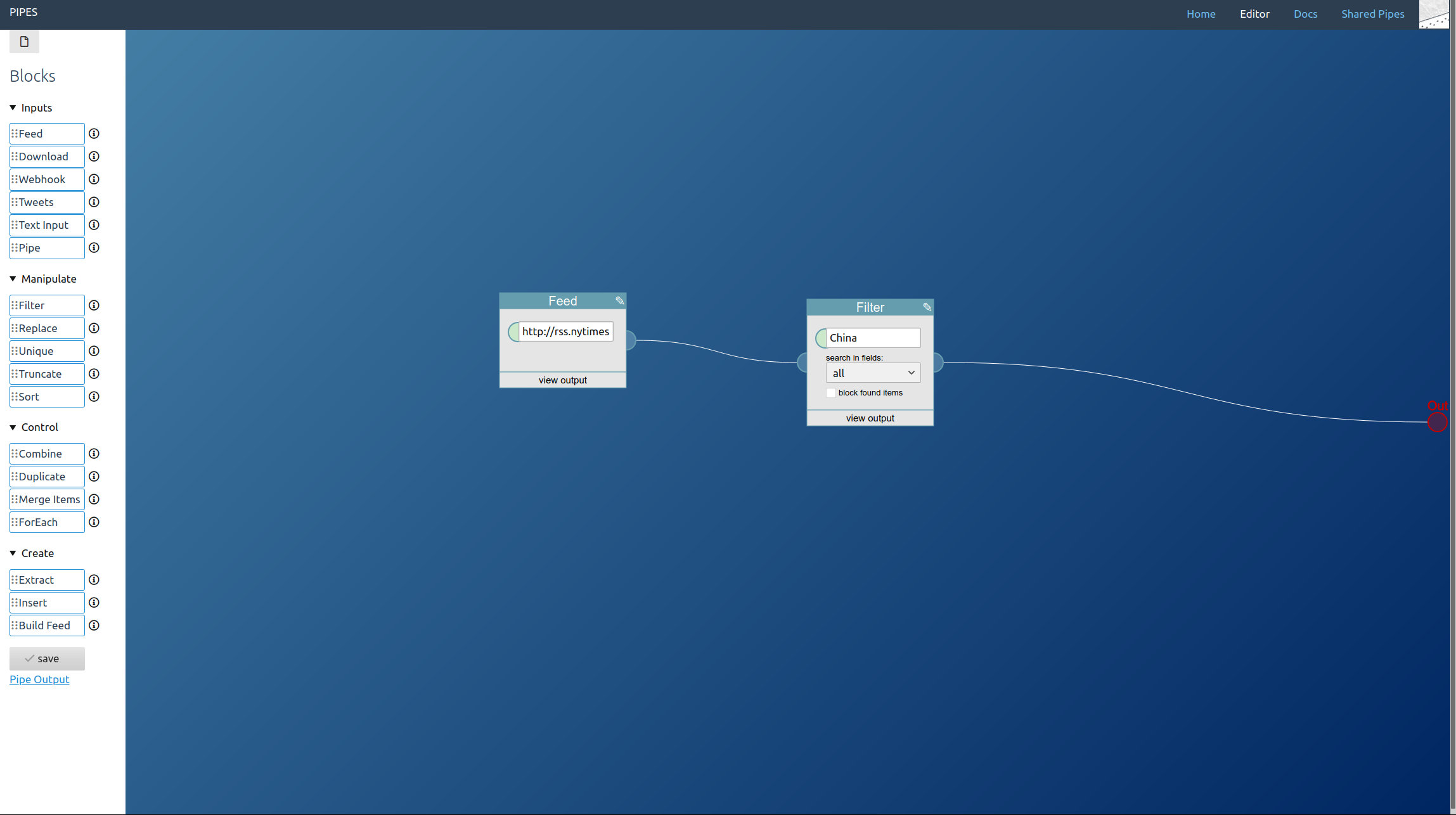
Task: Click the China filter text field
Action: (873, 338)
